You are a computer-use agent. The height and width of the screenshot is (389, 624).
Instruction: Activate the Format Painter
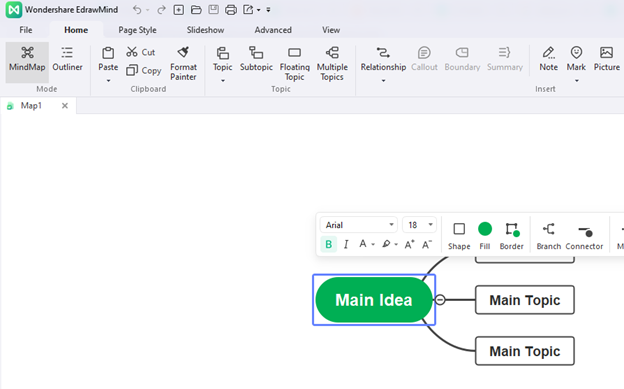(x=183, y=63)
